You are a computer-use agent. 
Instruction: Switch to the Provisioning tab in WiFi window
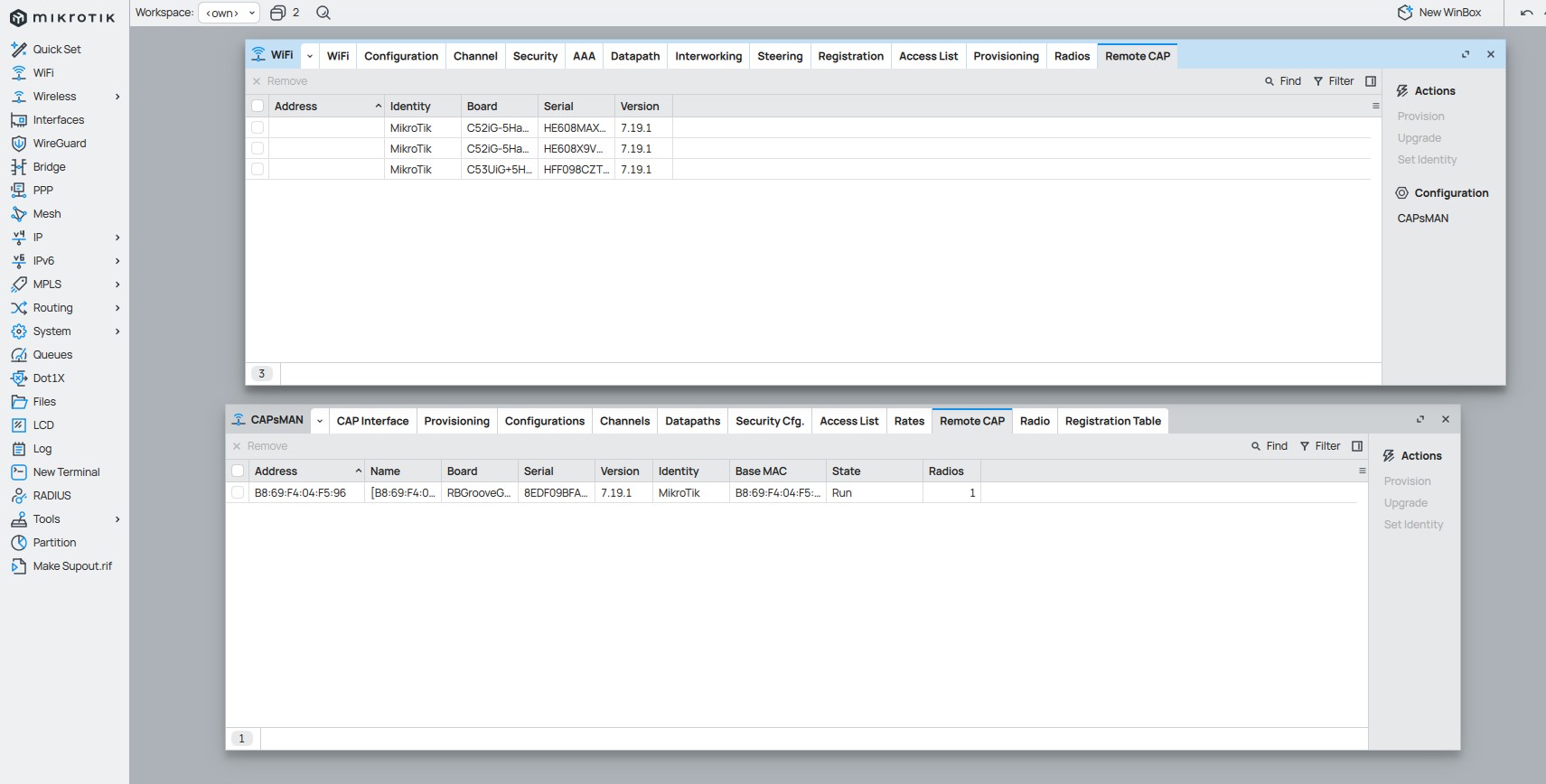pos(1006,56)
